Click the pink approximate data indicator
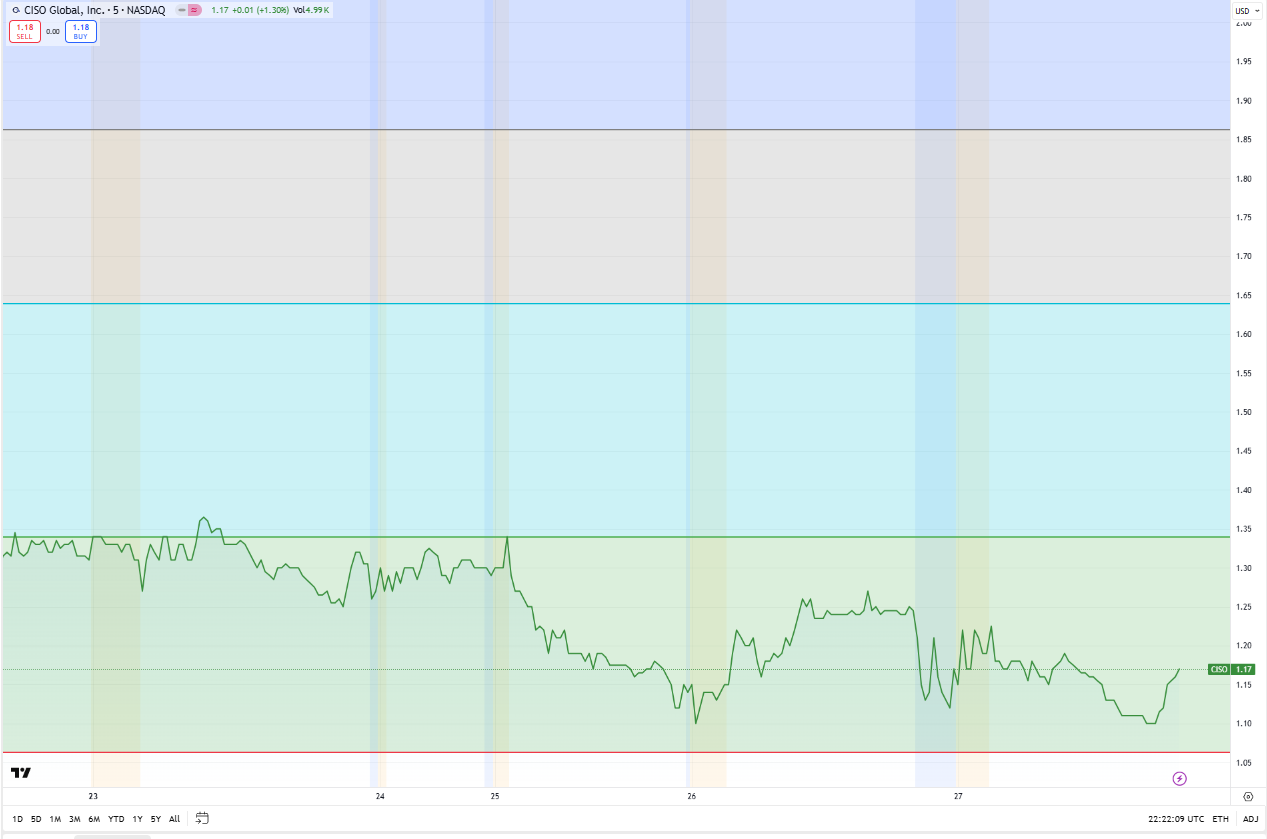Image resolution: width=1267 pixels, height=839 pixels. coord(194,10)
